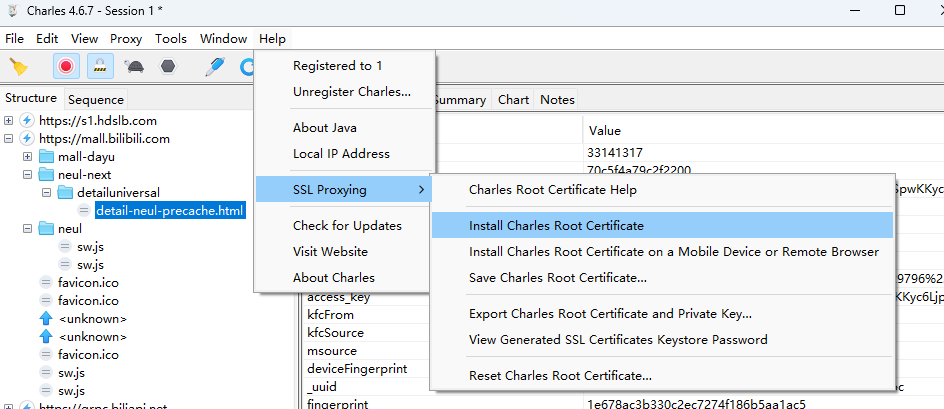Open the Edit menu
The image size is (944, 409).
coord(47,39)
